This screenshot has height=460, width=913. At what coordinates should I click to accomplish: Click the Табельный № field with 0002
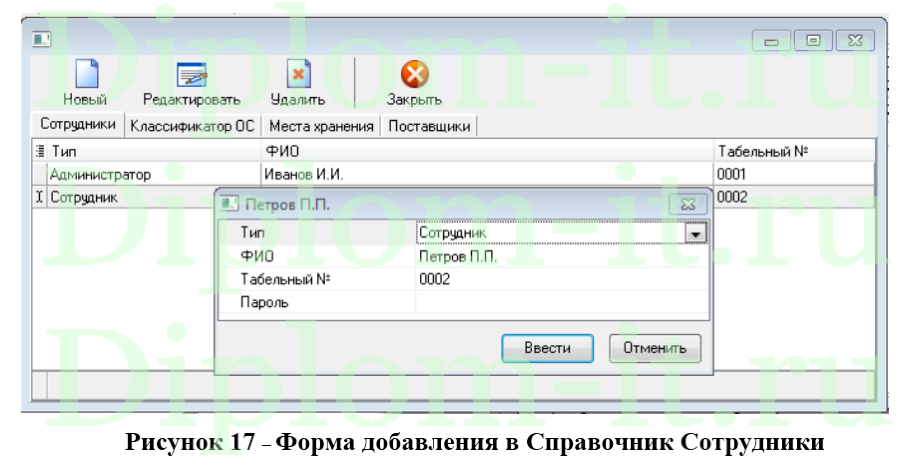coord(561,279)
